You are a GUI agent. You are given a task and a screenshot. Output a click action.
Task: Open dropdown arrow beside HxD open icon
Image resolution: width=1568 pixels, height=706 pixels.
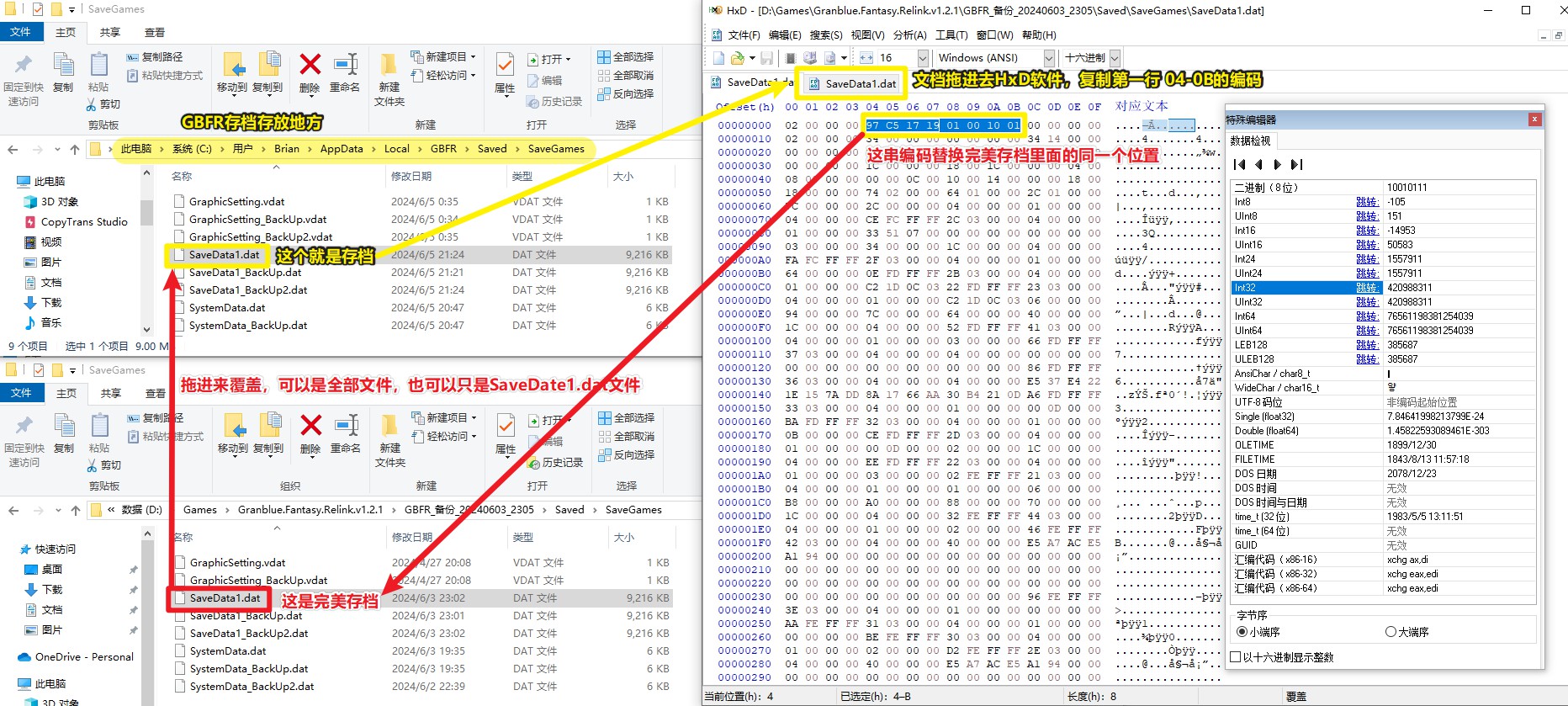pyautogui.click(x=751, y=58)
